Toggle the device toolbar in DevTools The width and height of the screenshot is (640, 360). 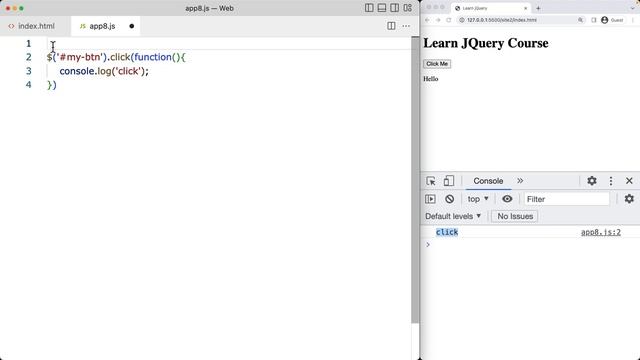click(449, 181)
